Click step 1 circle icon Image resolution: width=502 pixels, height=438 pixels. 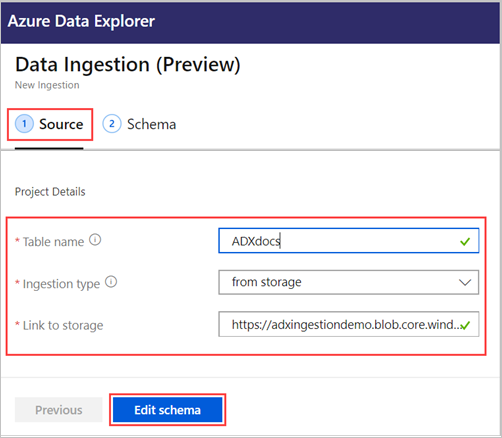point(24,124)
